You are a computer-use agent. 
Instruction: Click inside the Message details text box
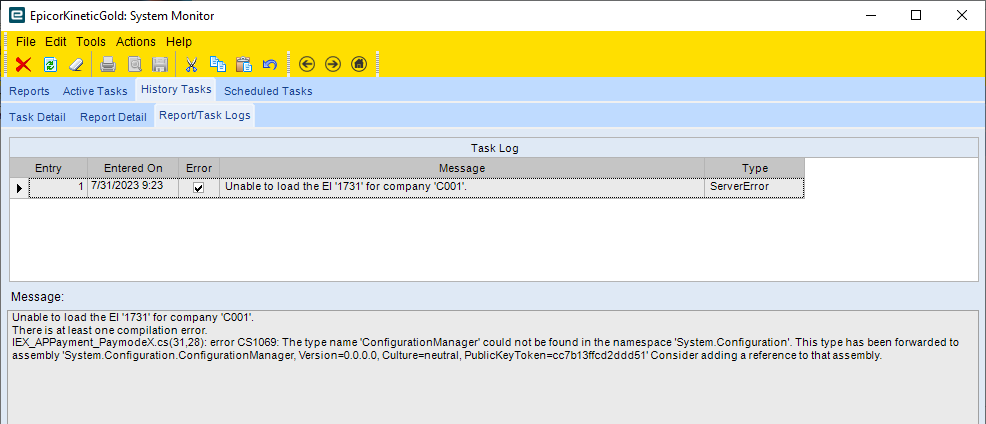click(494, 367)
